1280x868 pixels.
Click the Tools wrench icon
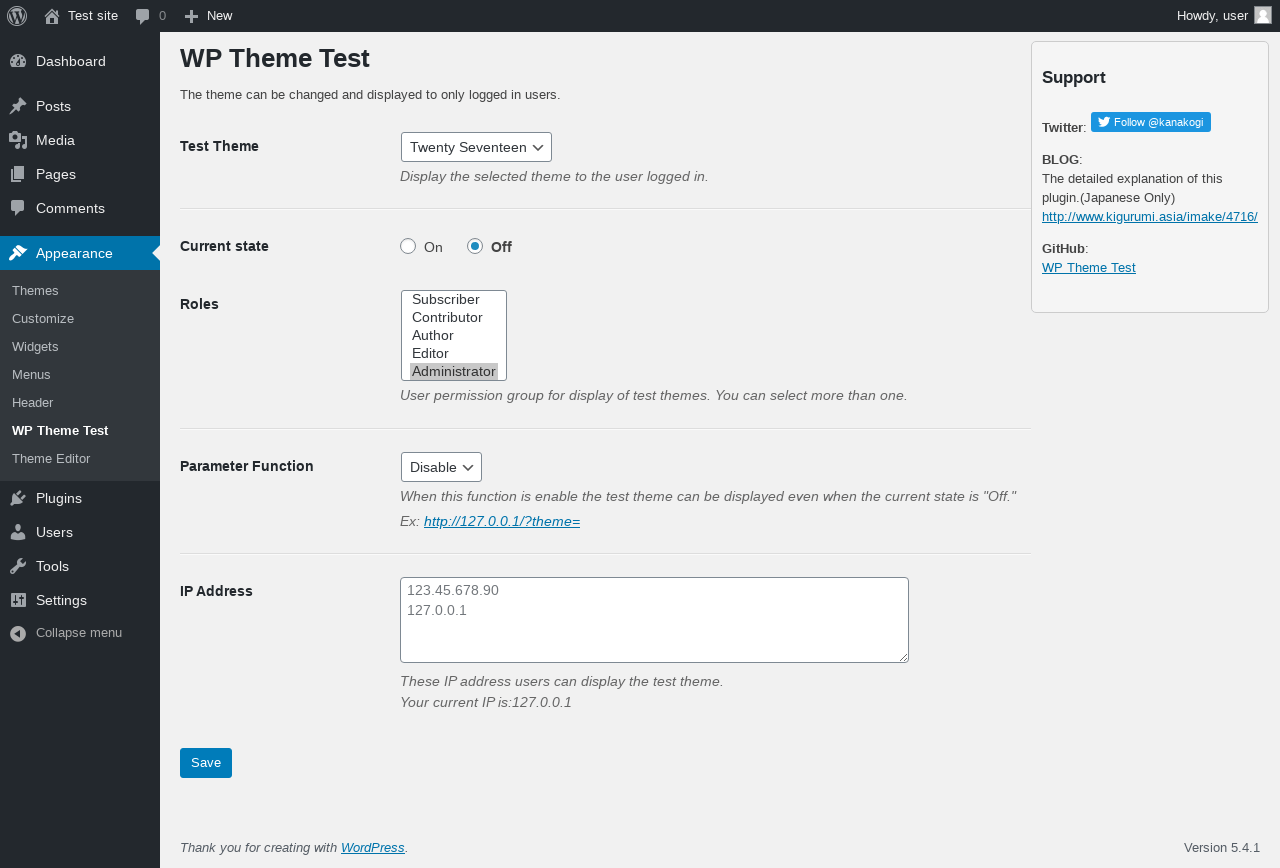pos(18,566)
